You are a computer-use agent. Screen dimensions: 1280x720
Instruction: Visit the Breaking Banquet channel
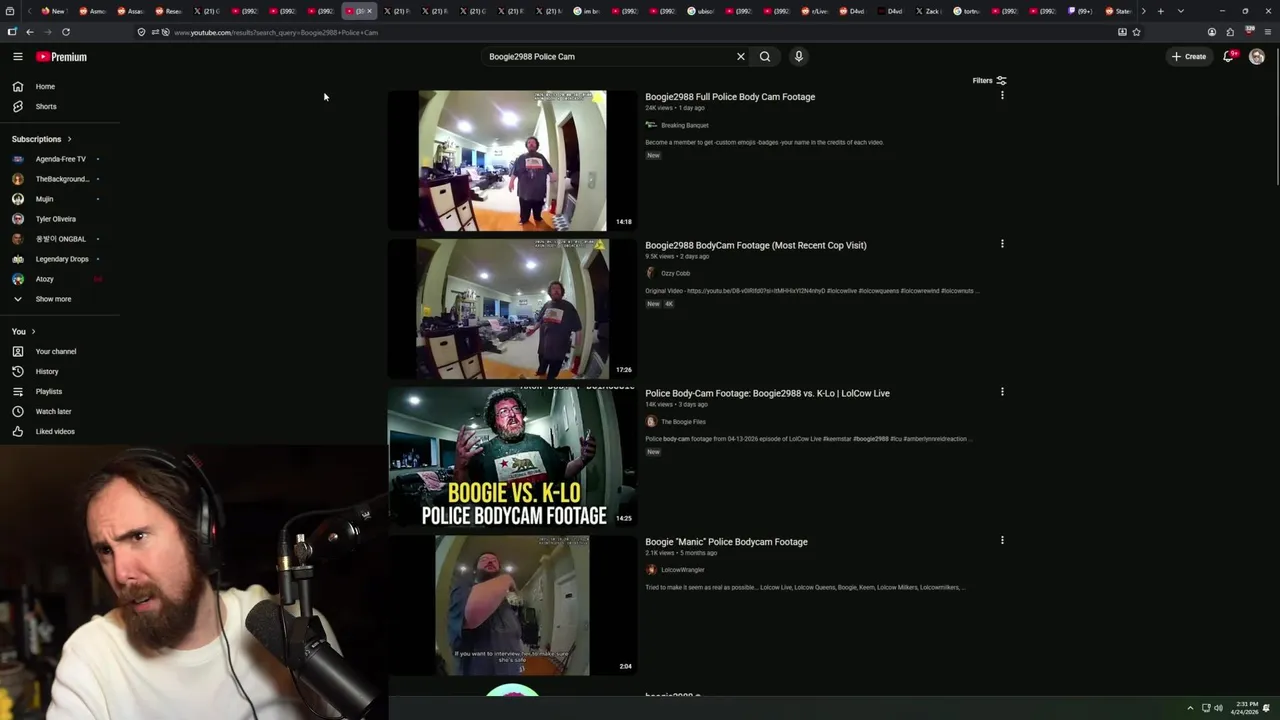[684, 125]
